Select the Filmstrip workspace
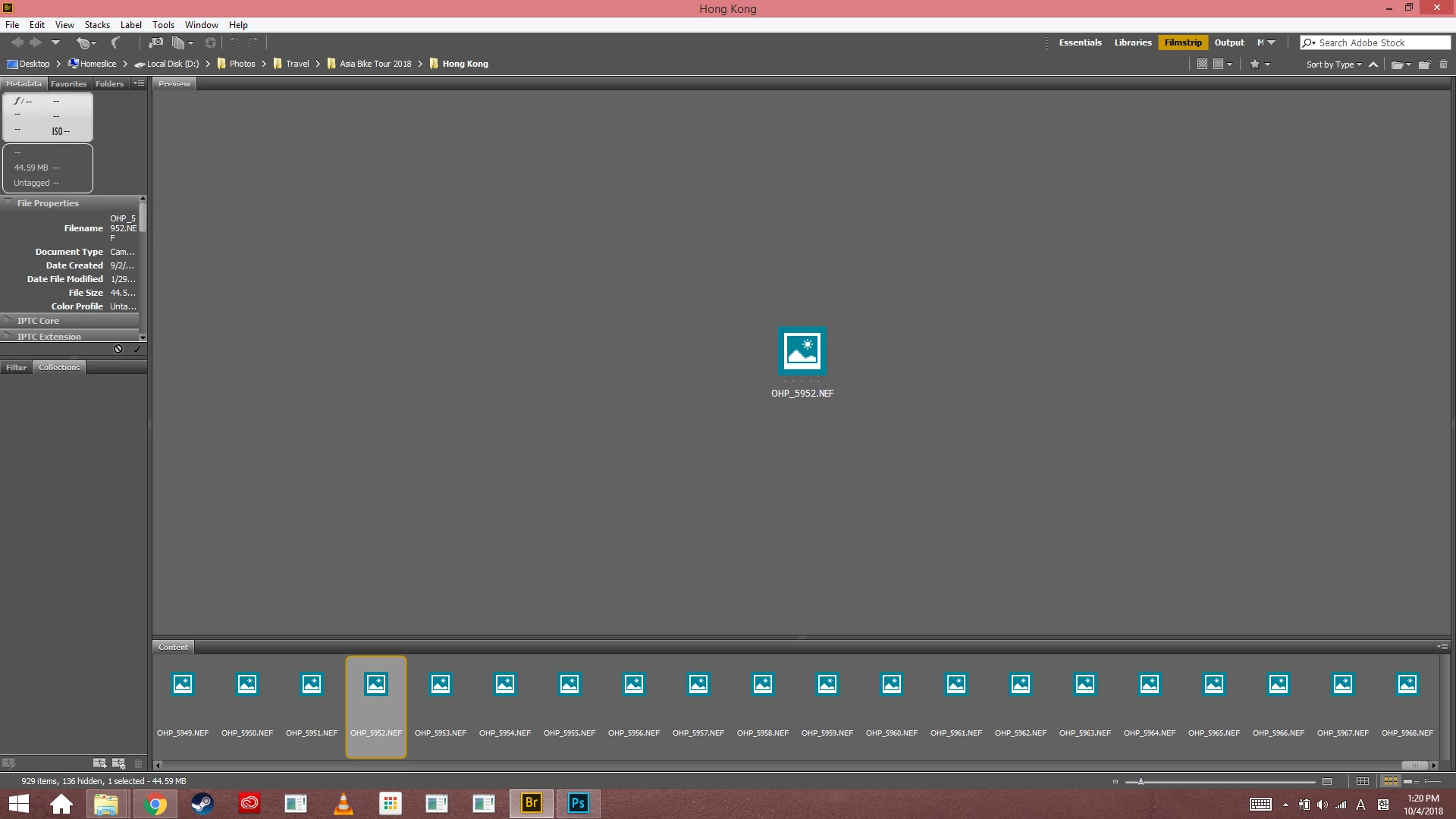 point(1182,42)
